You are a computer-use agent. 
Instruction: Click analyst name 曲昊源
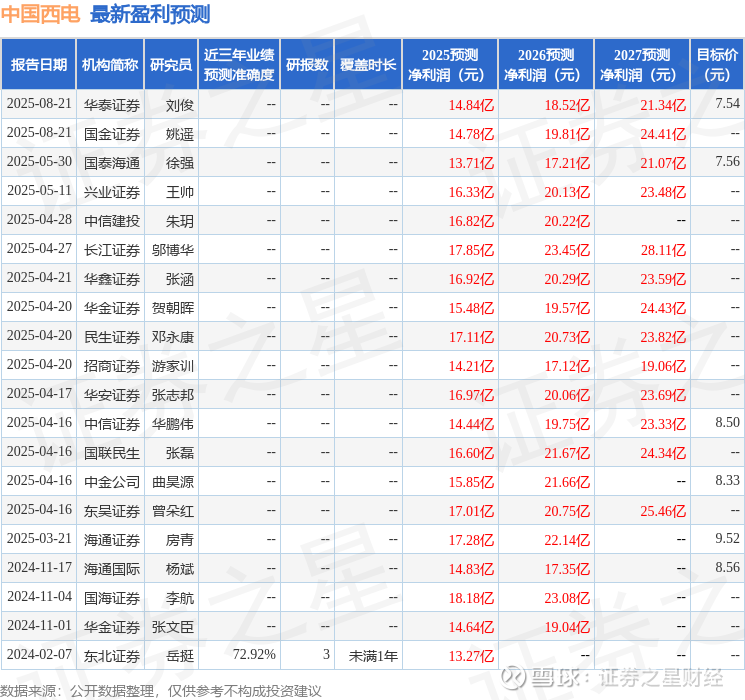click(x=173, y=482)
